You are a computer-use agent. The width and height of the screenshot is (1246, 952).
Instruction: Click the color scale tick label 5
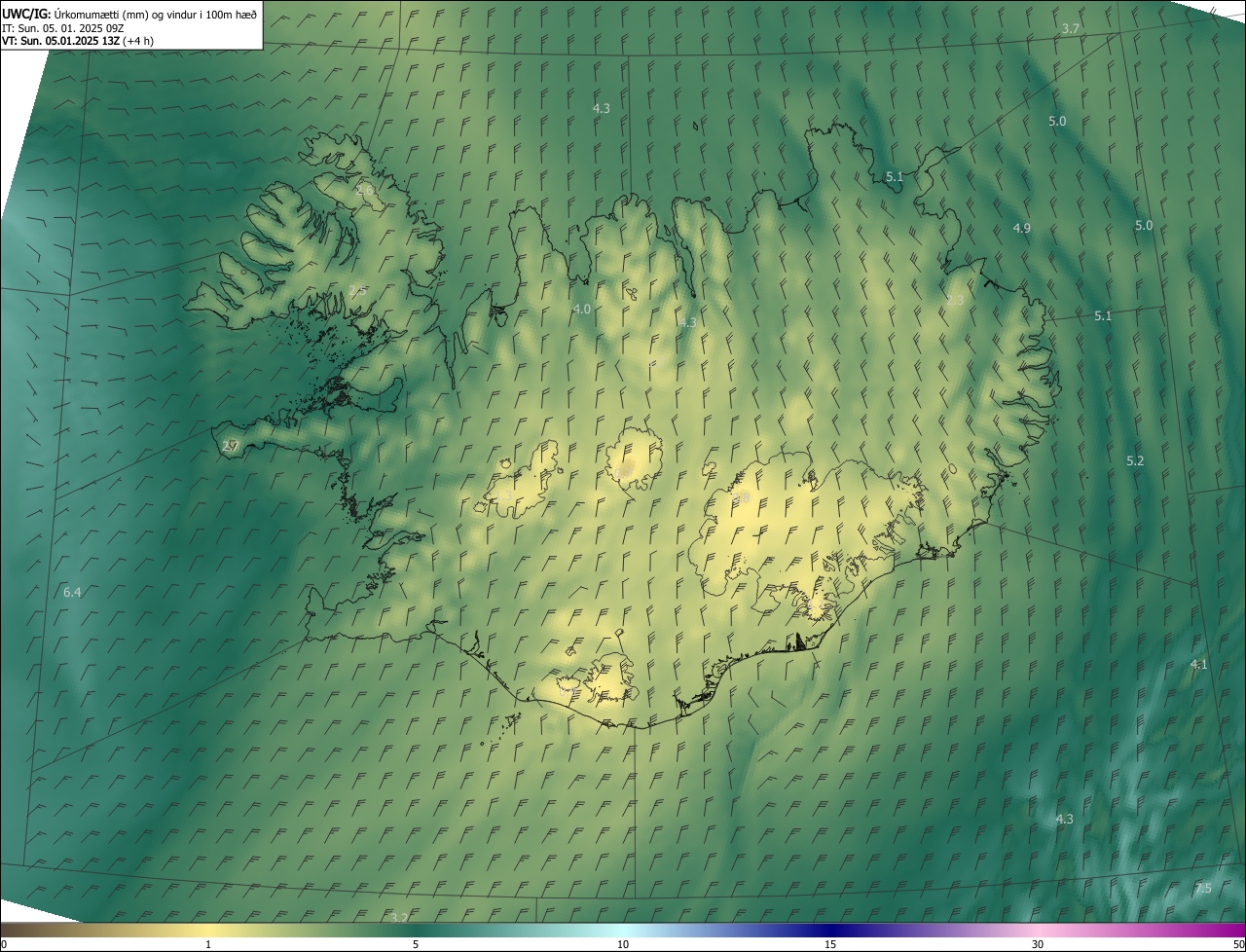point(416,944)
